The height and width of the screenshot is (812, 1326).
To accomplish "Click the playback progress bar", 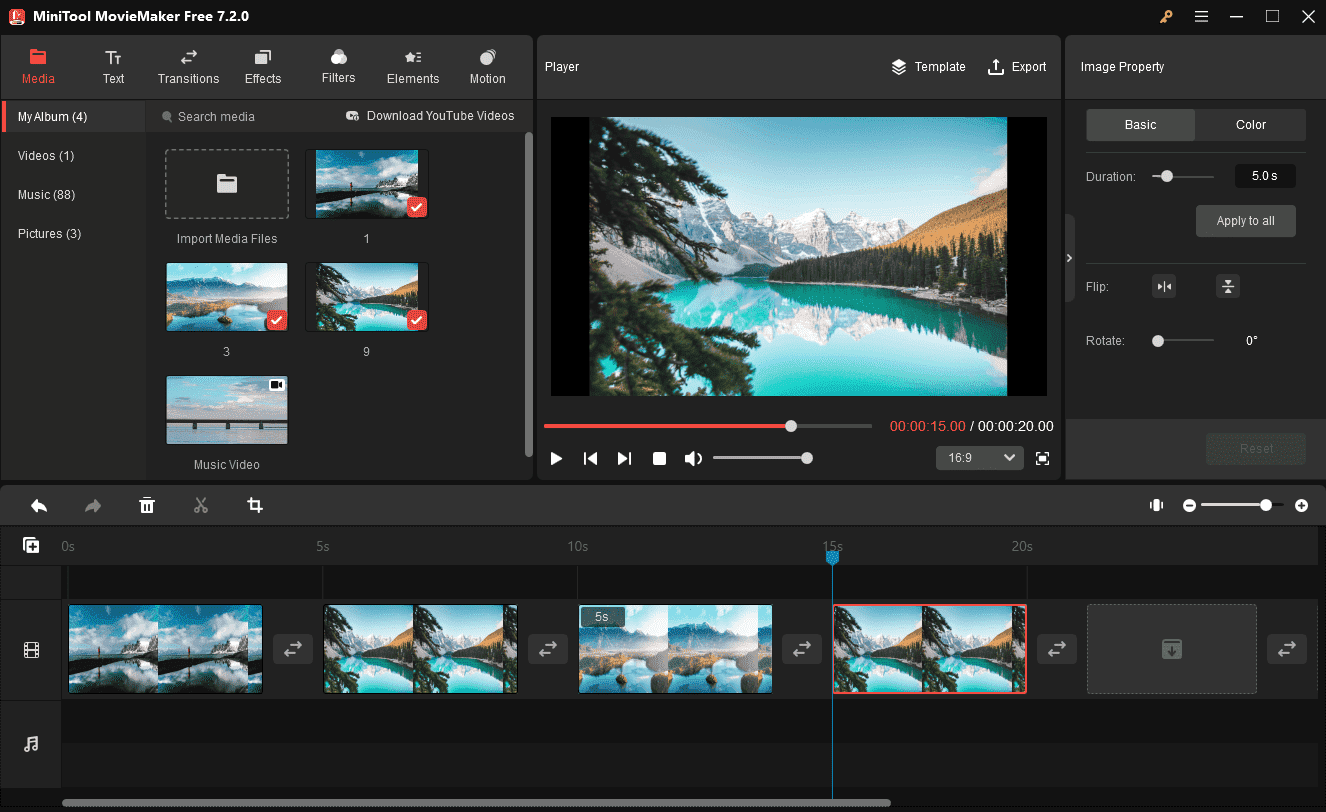I will coord(708,426).
